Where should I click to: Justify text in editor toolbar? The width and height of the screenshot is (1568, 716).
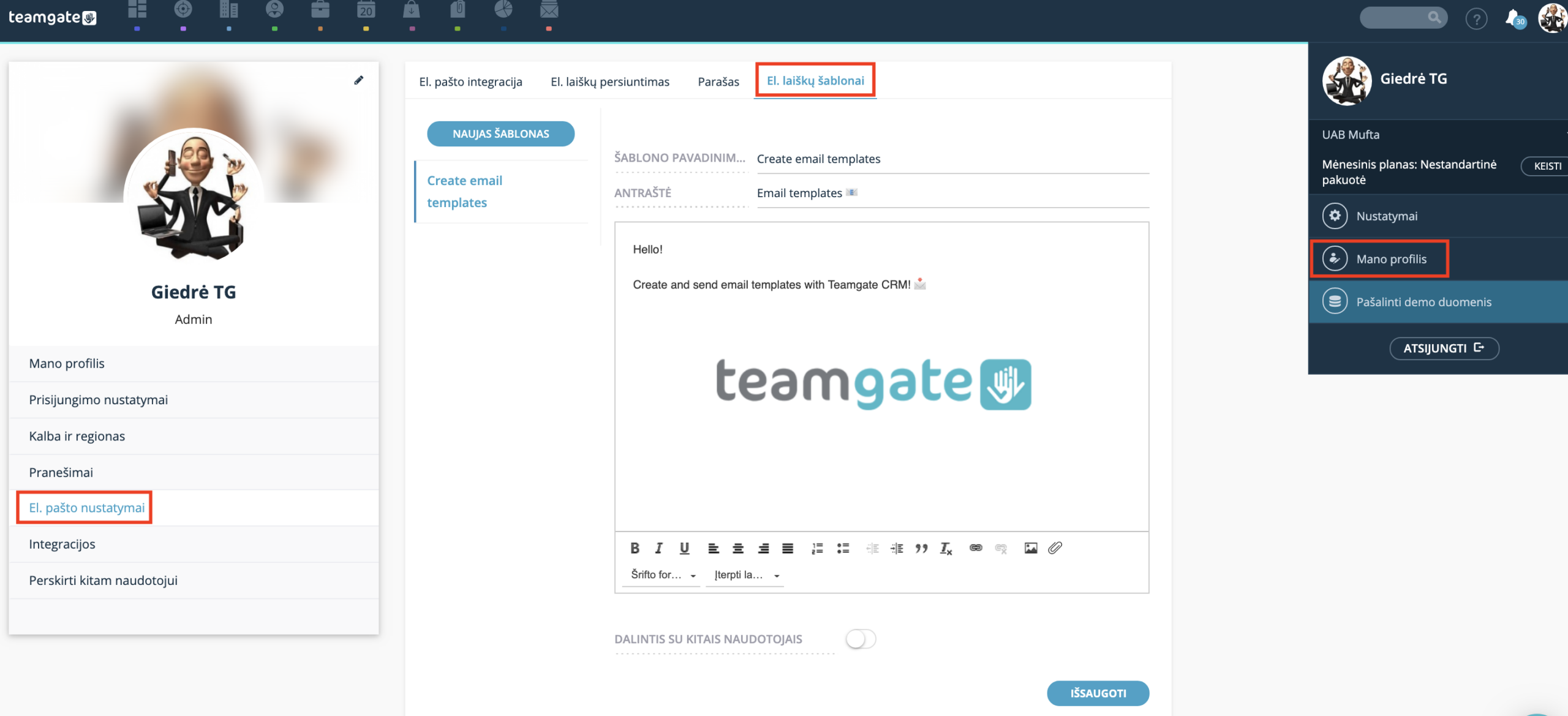[788, 548]
